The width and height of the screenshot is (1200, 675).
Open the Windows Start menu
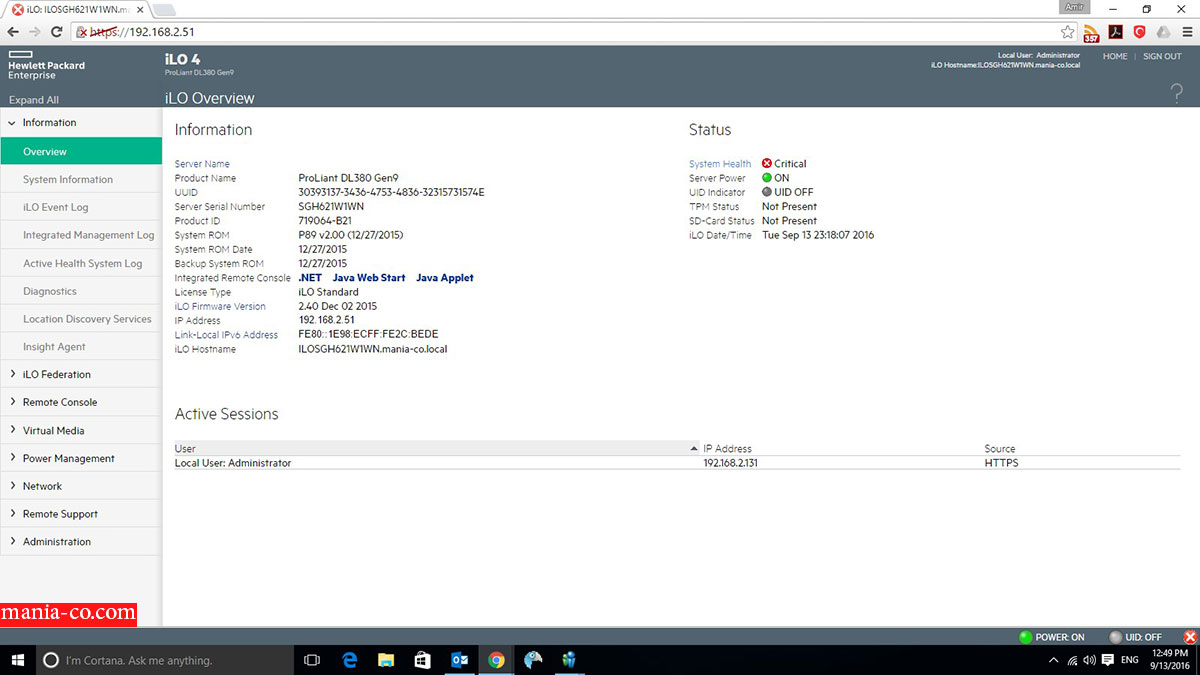point(17,660)
